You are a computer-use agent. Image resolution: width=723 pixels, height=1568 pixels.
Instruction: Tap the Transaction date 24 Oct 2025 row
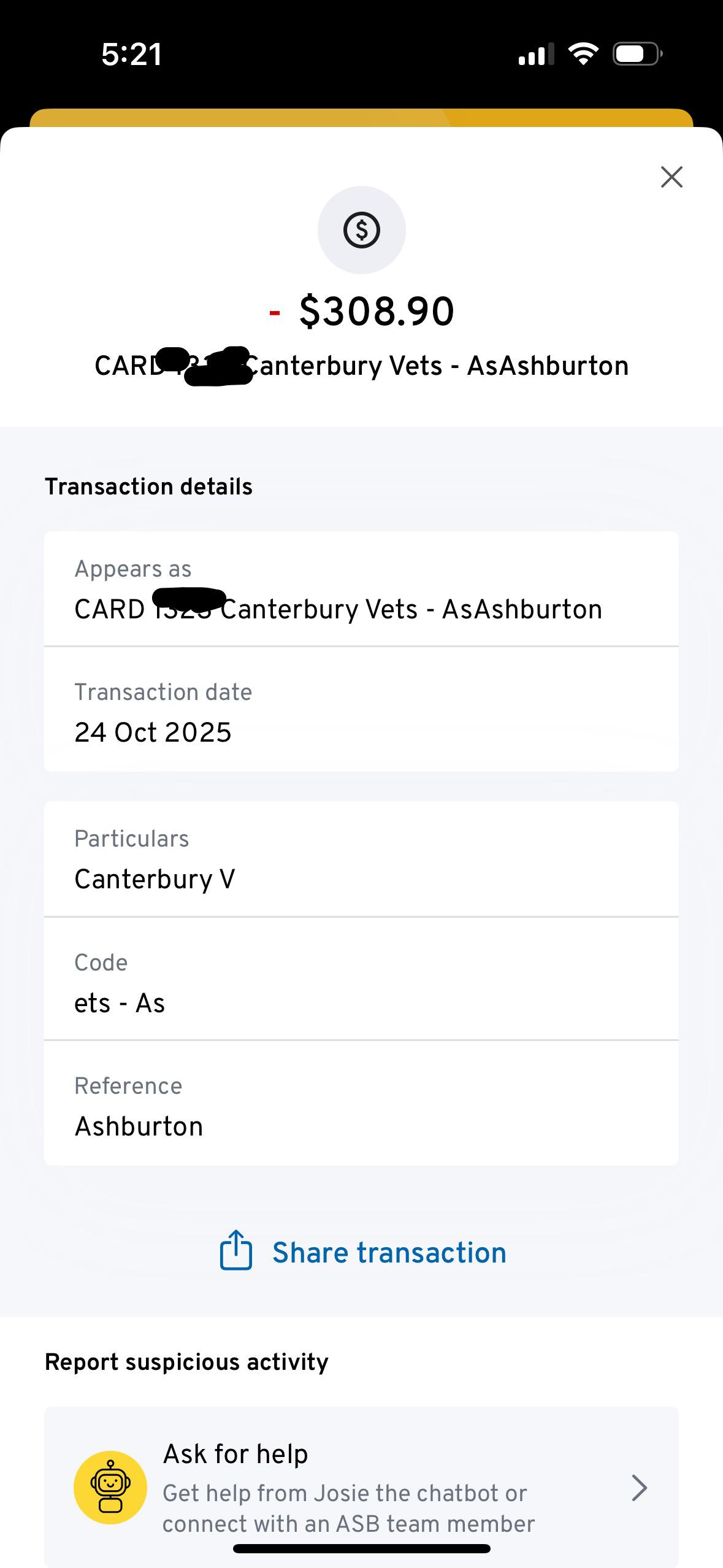click(361, 712)
